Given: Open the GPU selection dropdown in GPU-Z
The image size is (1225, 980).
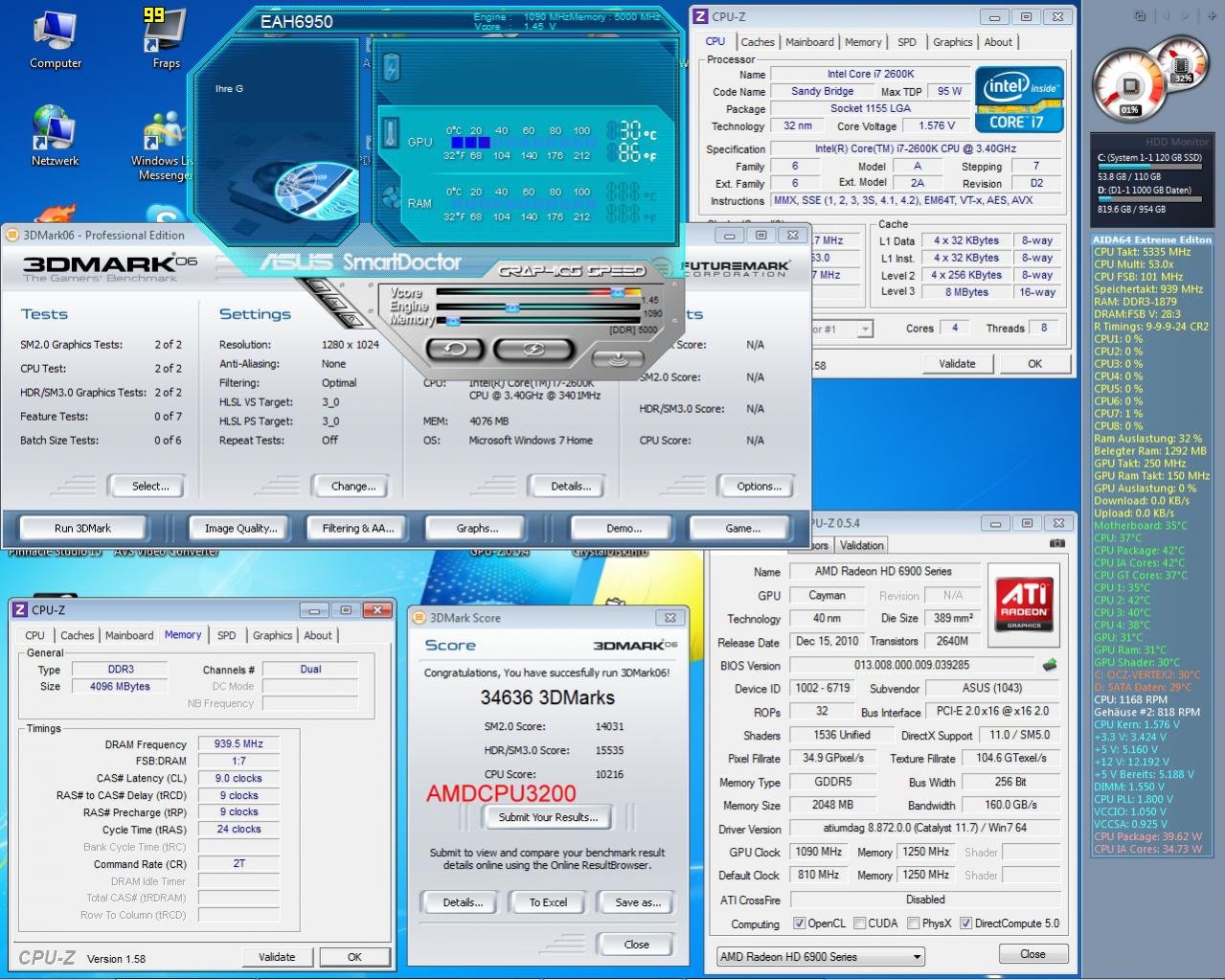Looking at the screenshot, I should click(821, 956).
